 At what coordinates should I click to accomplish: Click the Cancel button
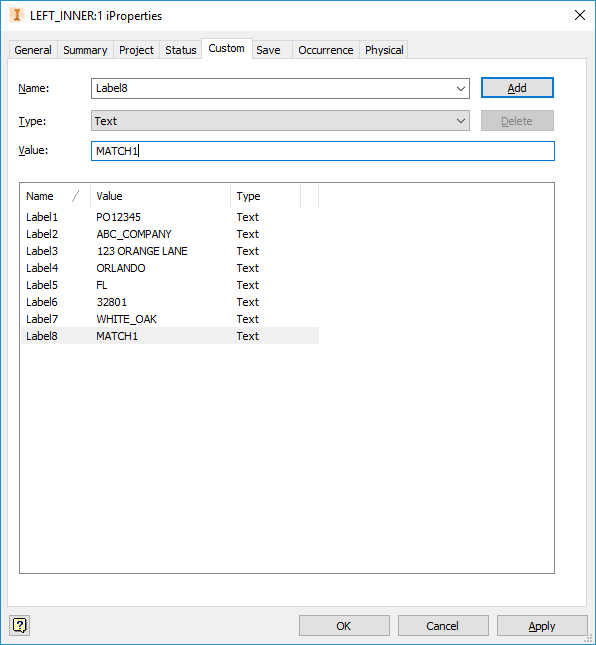443,626
